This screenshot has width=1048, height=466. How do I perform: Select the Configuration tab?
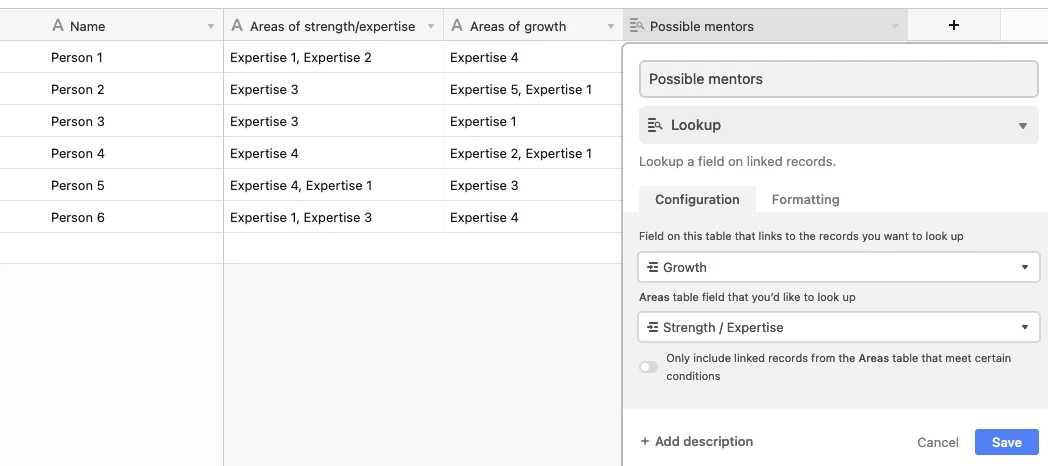697,199
